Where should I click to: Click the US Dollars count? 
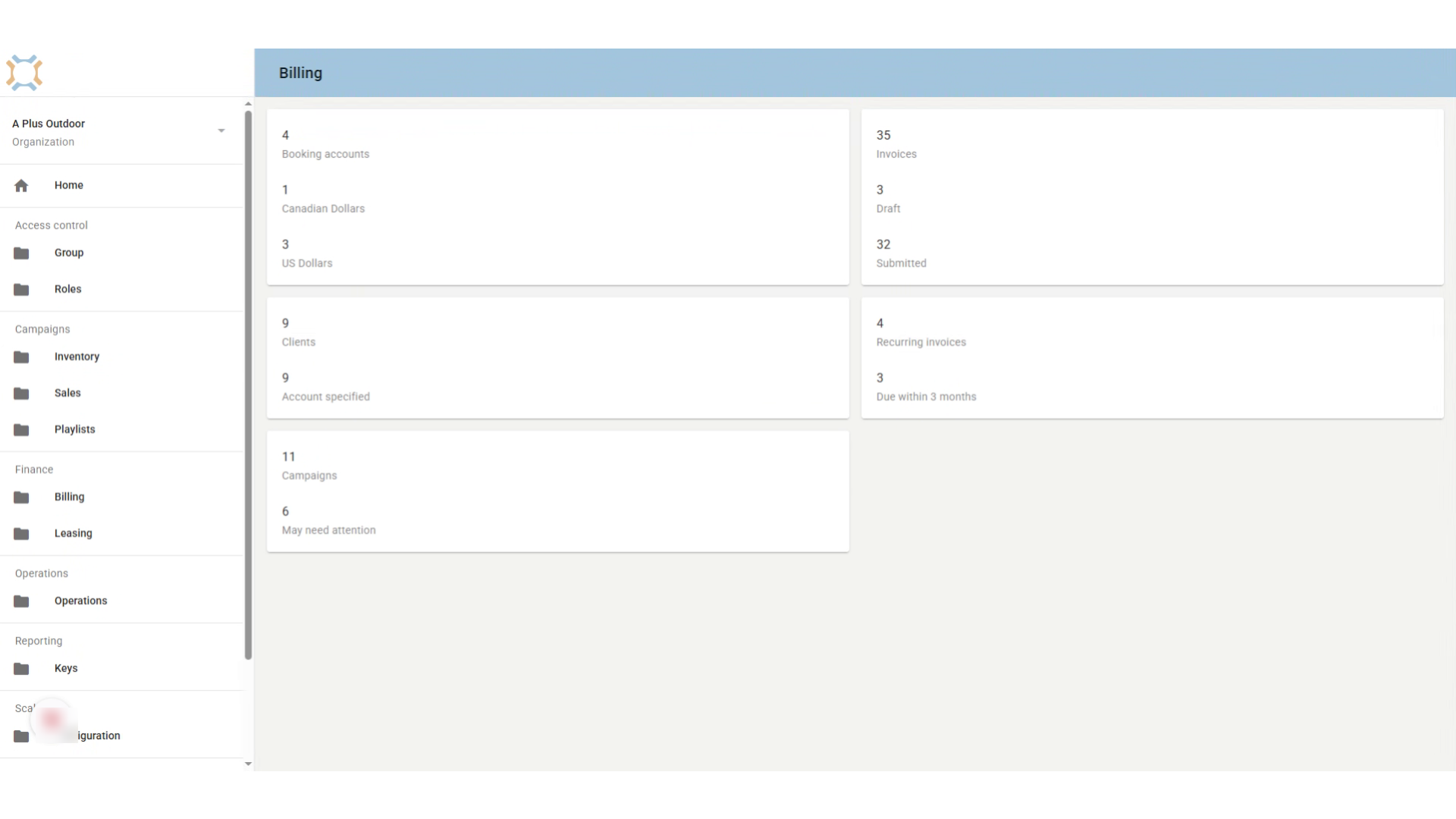307,253
